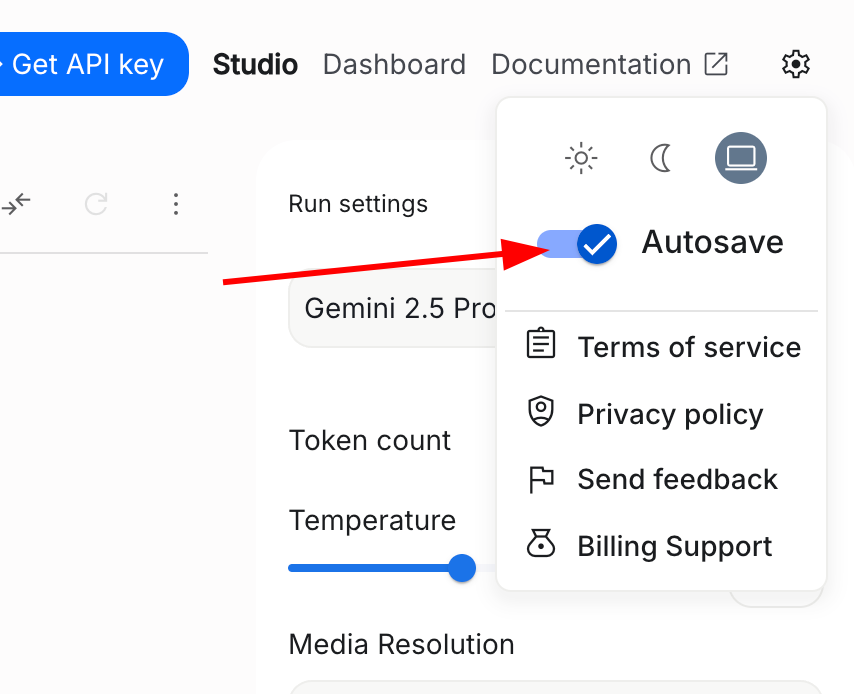Click the Get API key button
The image size is (854, 694).
coord(88,65)
